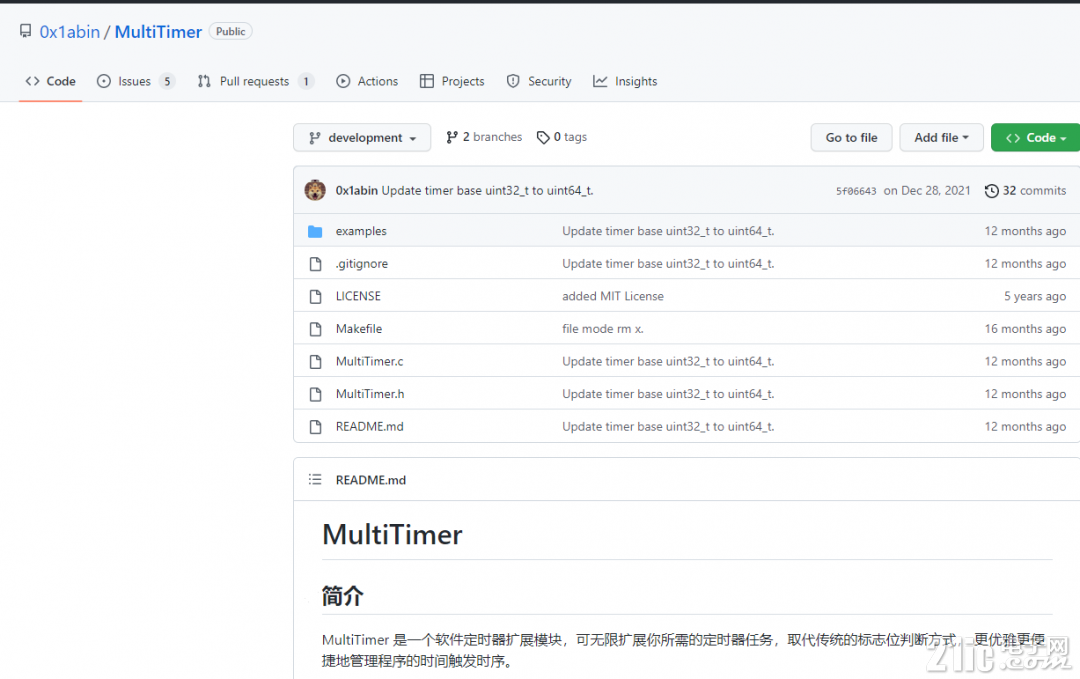Click the file icon beside Makefile

(x=315, y=329)
